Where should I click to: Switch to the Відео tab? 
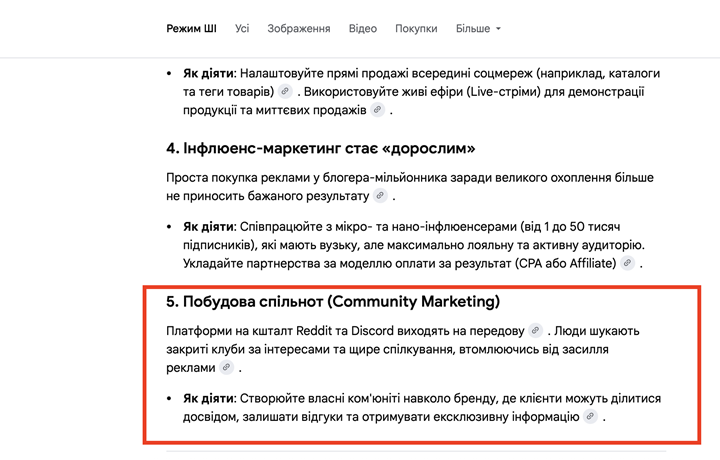click(x=362, y=28)
